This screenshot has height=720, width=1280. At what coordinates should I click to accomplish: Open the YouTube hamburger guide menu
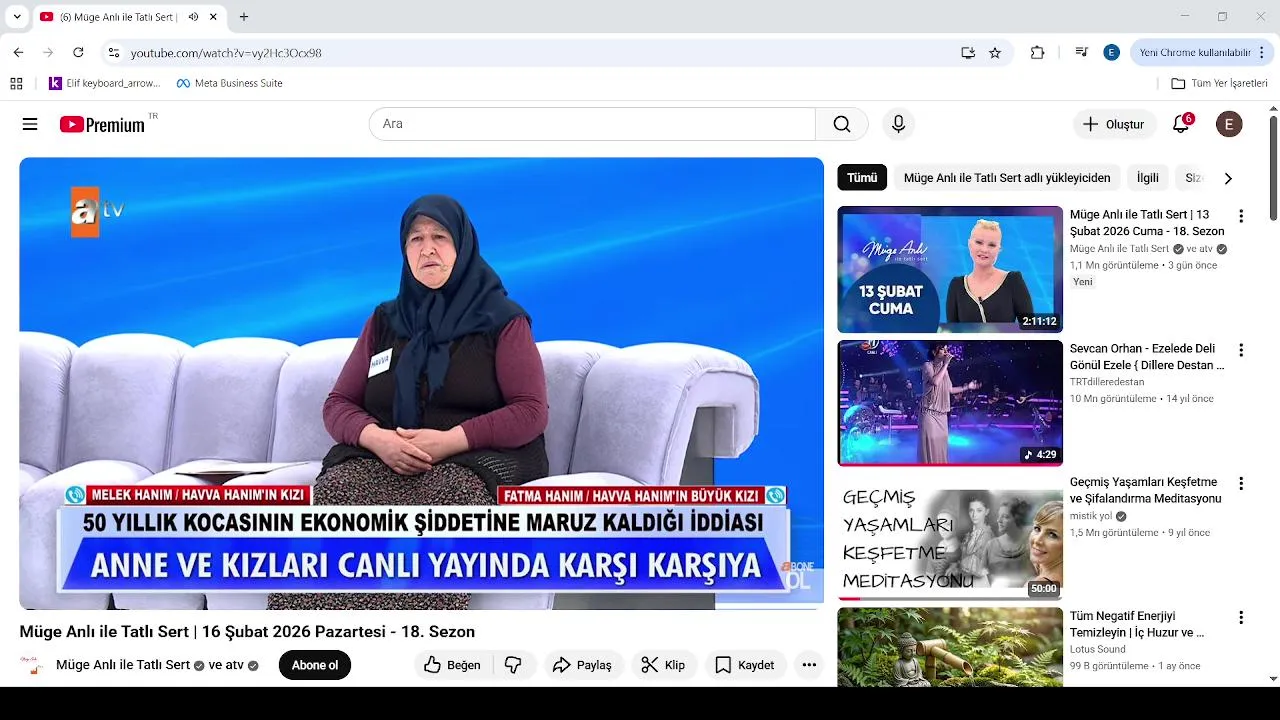[x=30, y=124]
